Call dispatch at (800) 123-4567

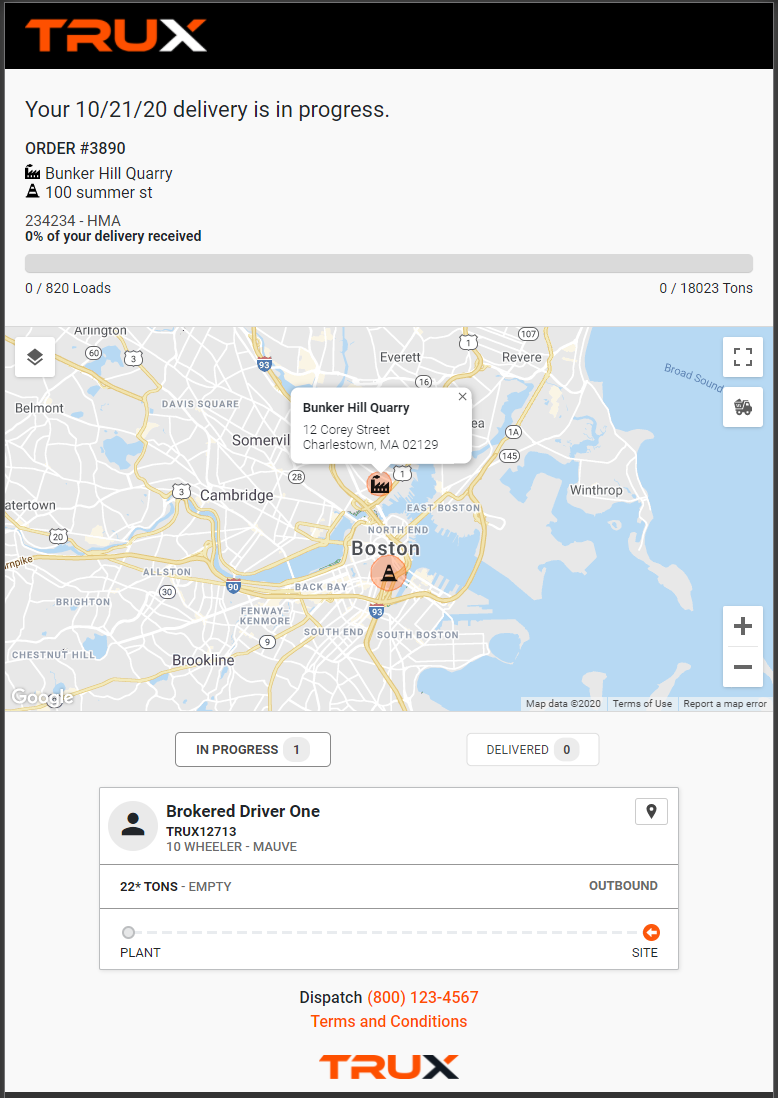(x=423, y=997)
